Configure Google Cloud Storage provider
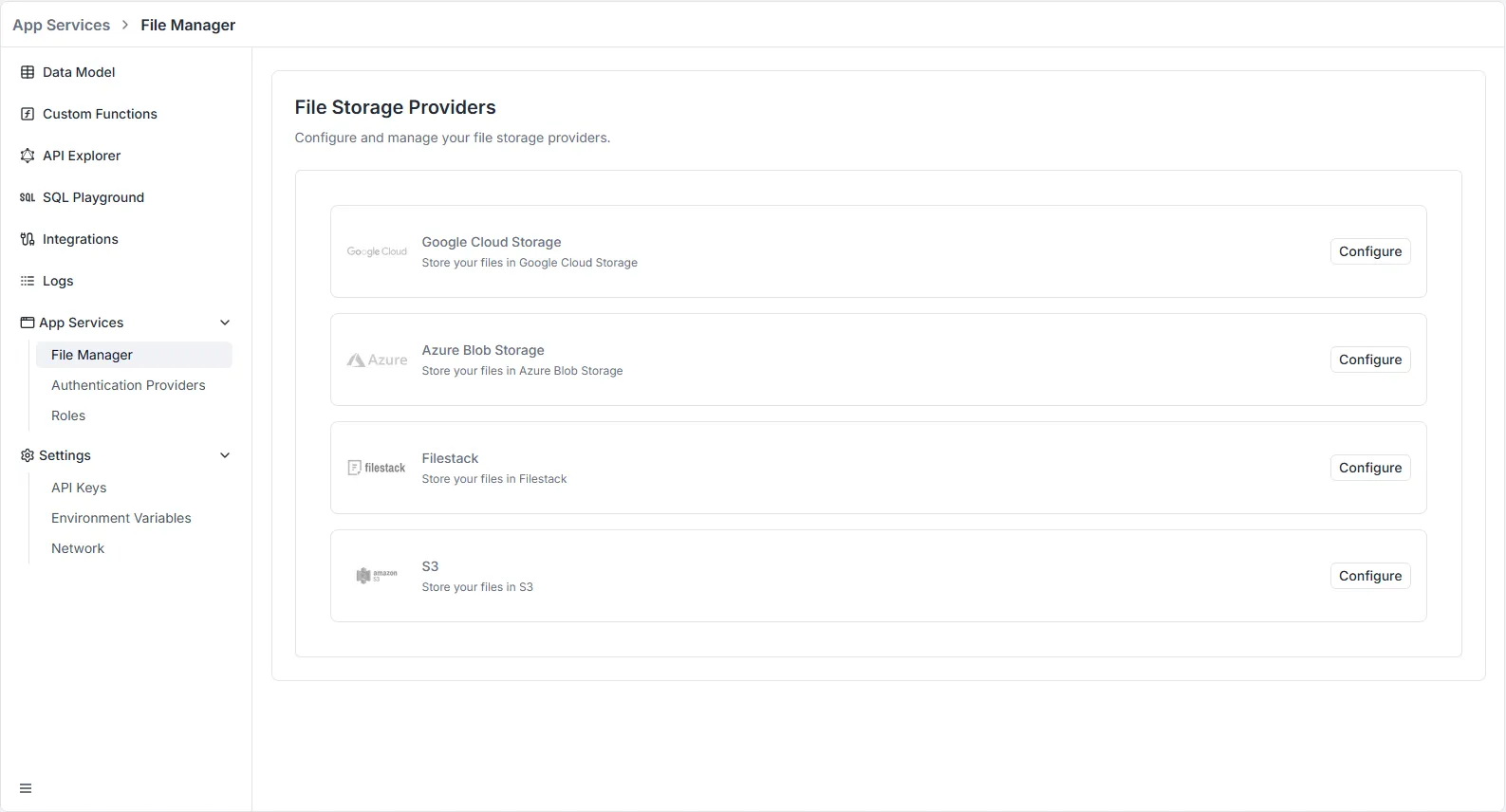This screenshot has height=812, width=1506. coord(1369,251)
